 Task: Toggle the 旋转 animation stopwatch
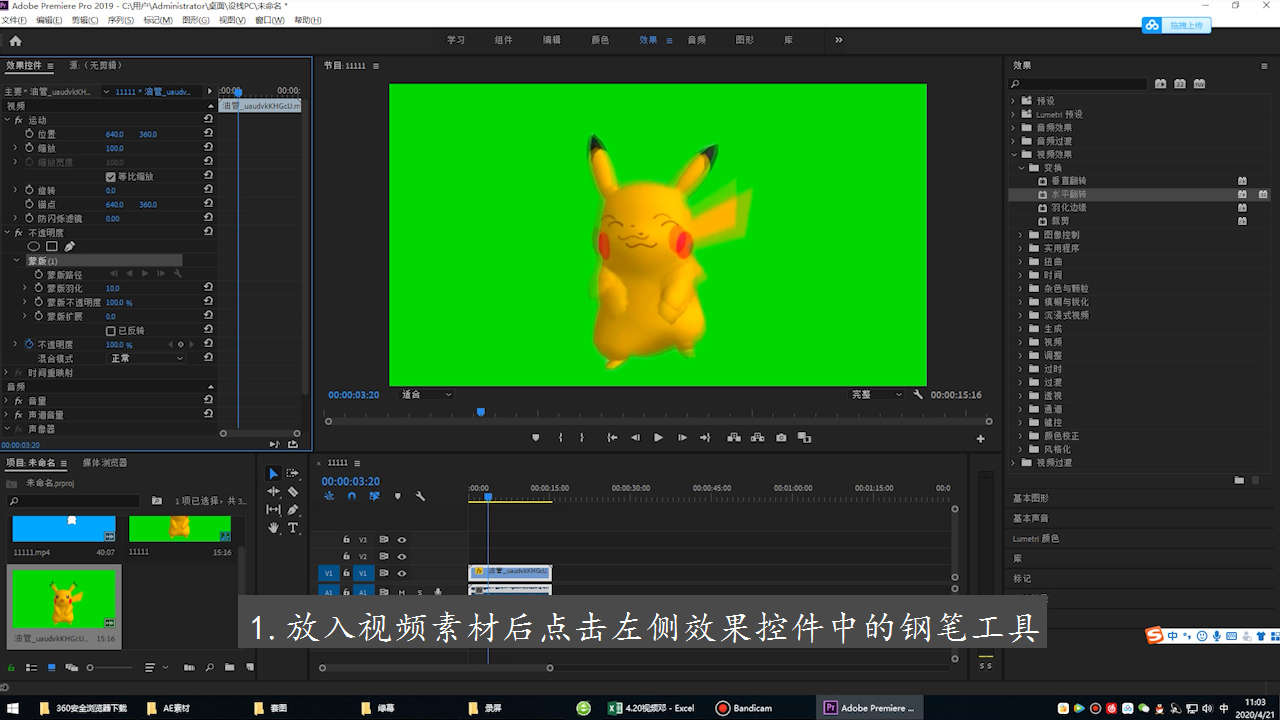[29, 190]
